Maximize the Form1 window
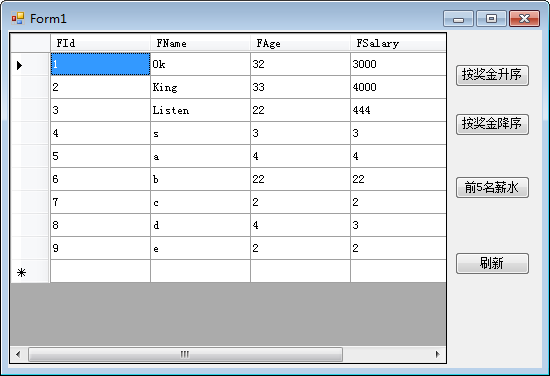This screenshot has width=550, height=376. [x=491, y=19]
